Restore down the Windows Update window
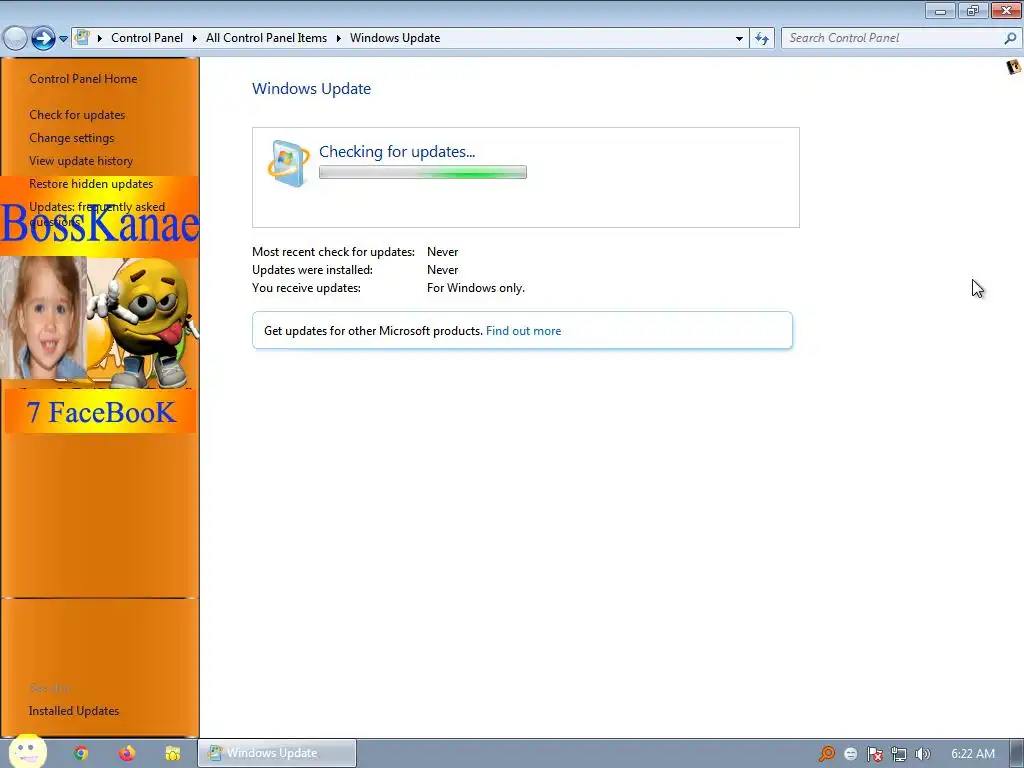Screen dimensions: 1024x768 [x=973, y=10]
